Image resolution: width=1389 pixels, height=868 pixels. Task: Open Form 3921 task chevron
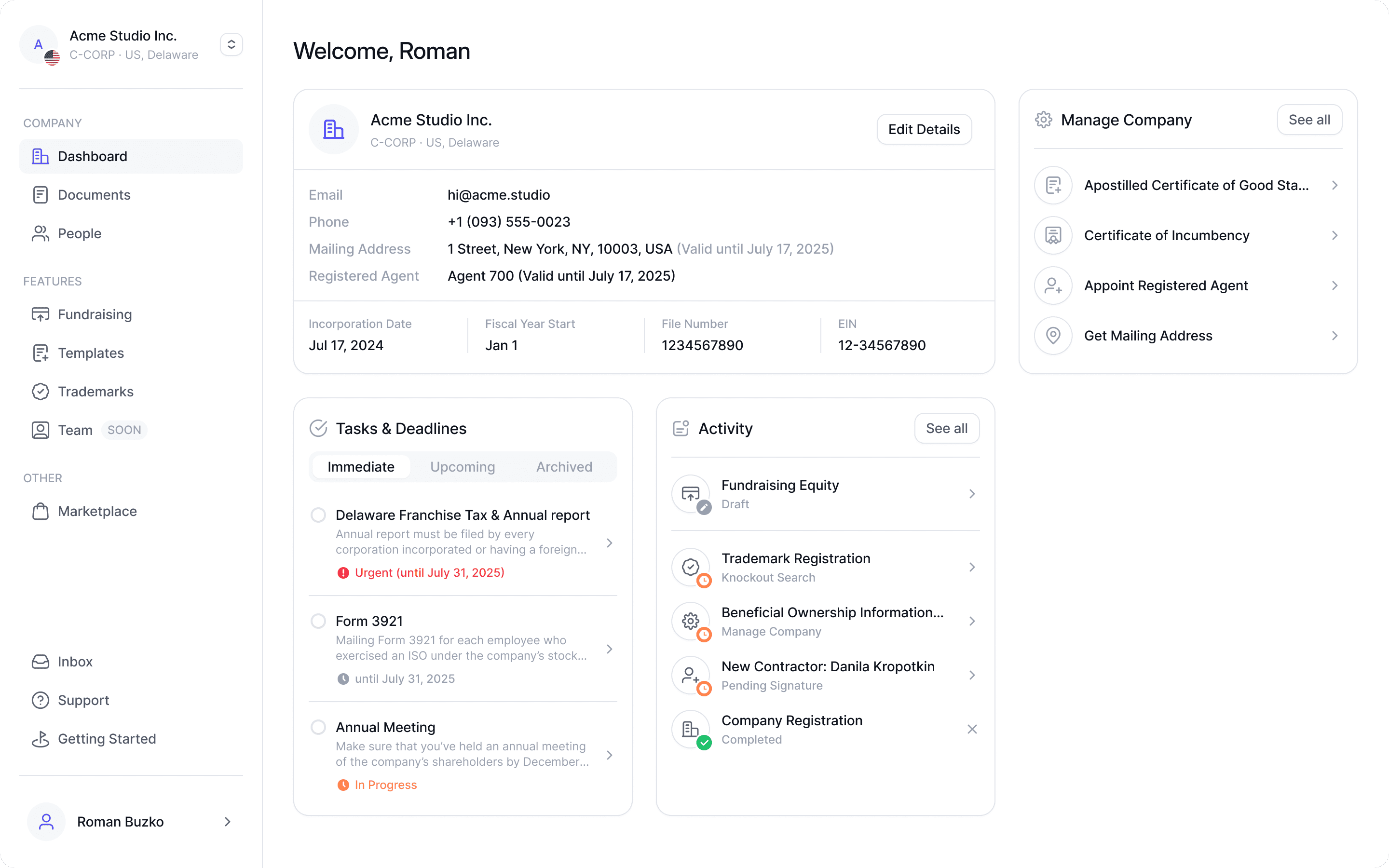[x=610, y=649]
